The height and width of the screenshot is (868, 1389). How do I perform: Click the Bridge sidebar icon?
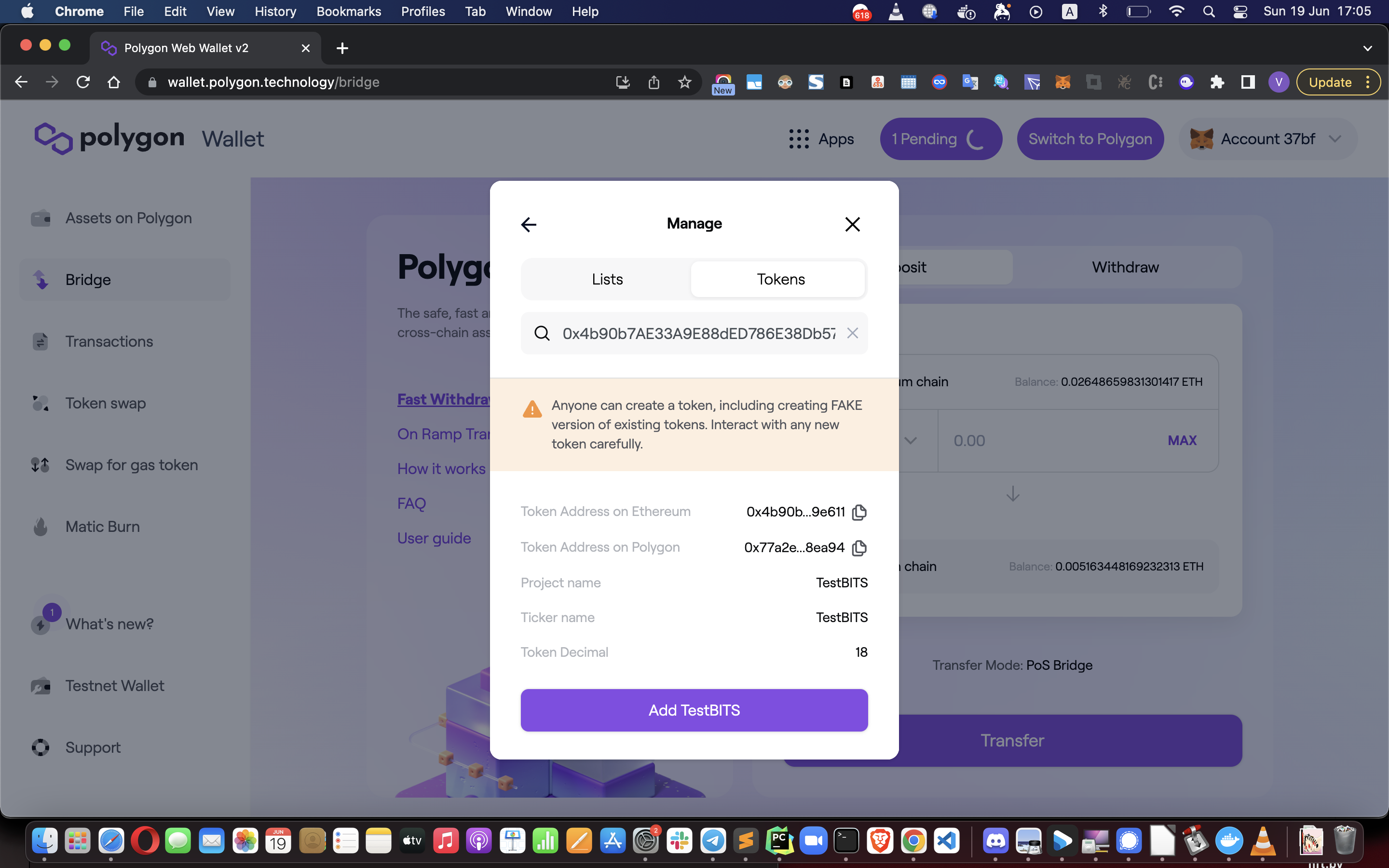[41, 280]
